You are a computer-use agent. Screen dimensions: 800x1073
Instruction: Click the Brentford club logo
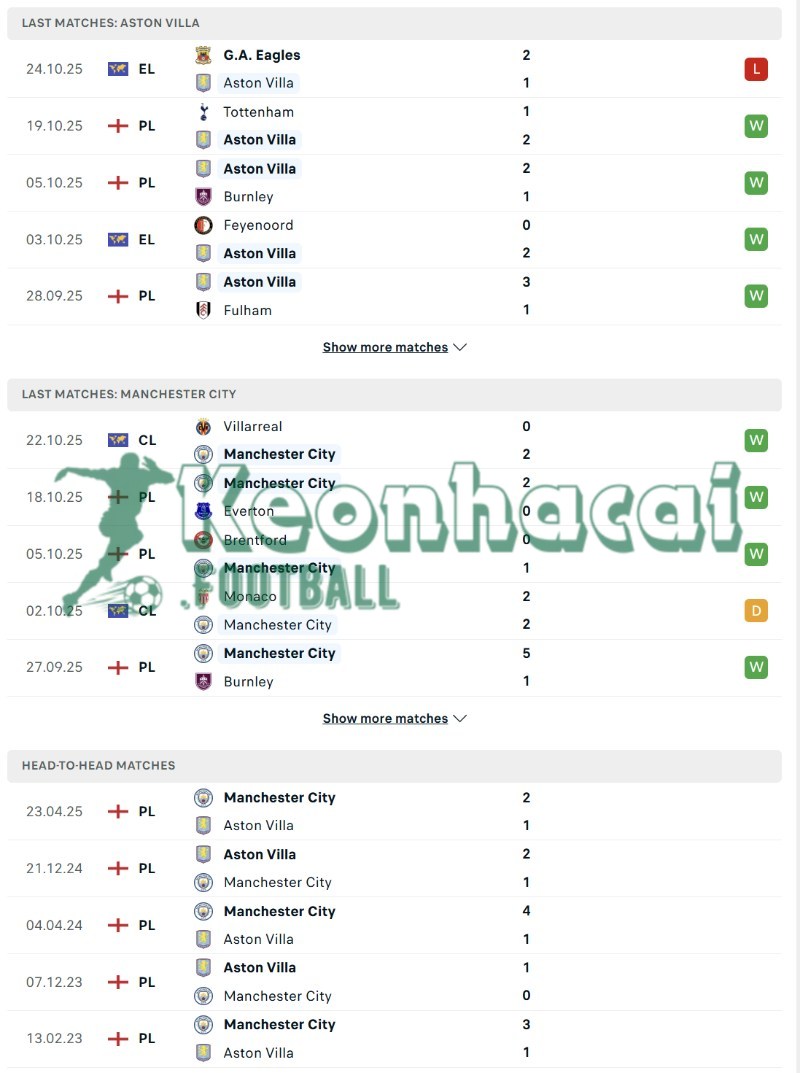204,539
